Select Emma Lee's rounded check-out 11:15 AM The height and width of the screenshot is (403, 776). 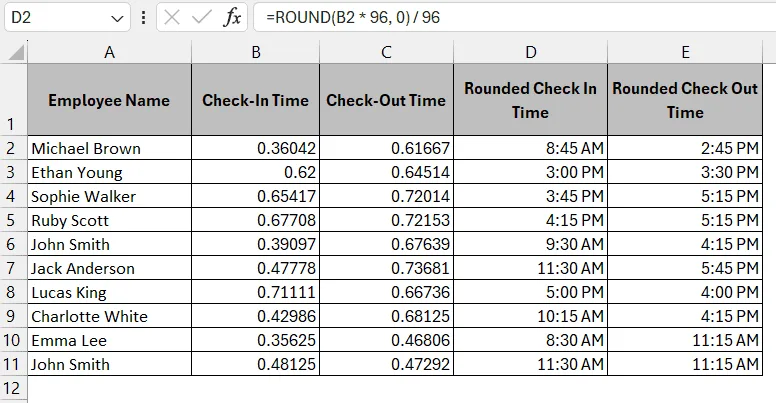click(685, 340)
